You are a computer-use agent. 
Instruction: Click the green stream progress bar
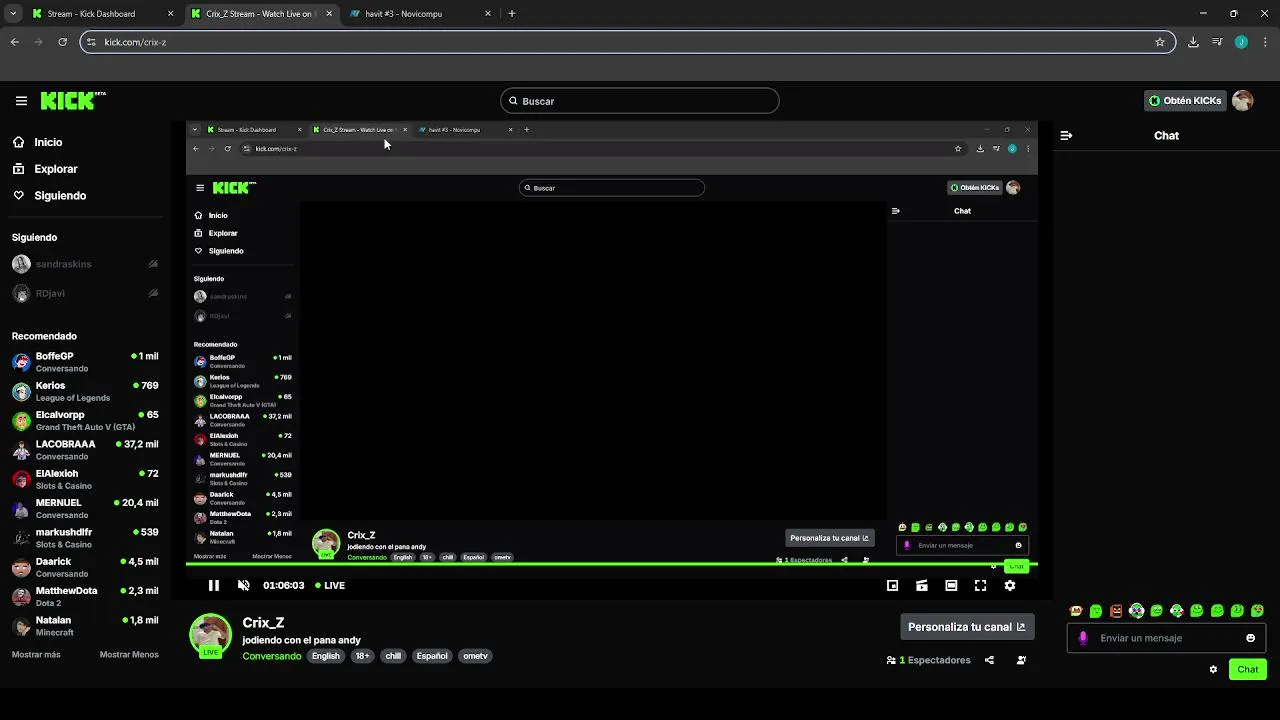611,565
